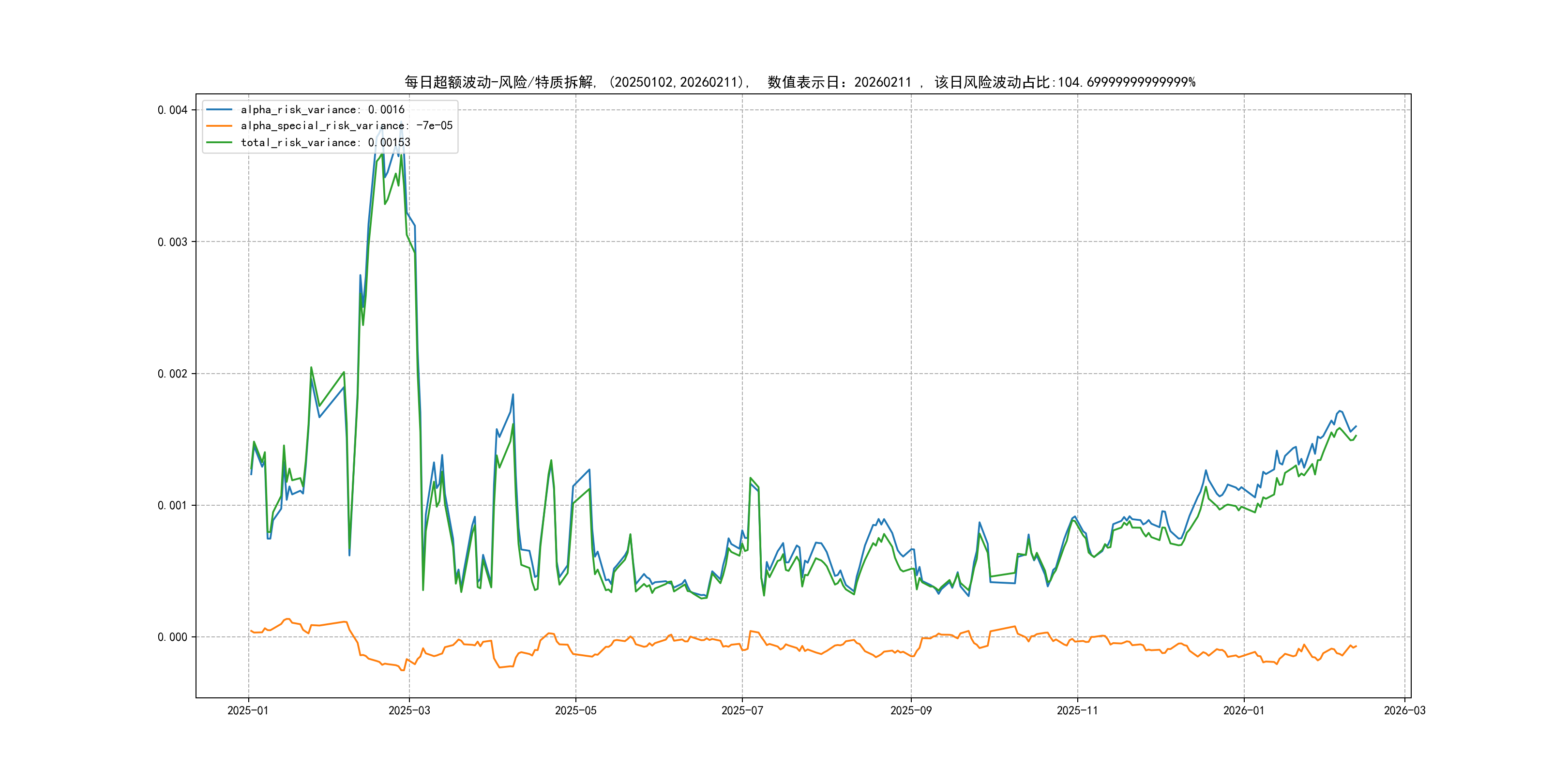Click the 0.003 y-axis tick label
The image size is (1568, 784).
[x=172, y=242]
